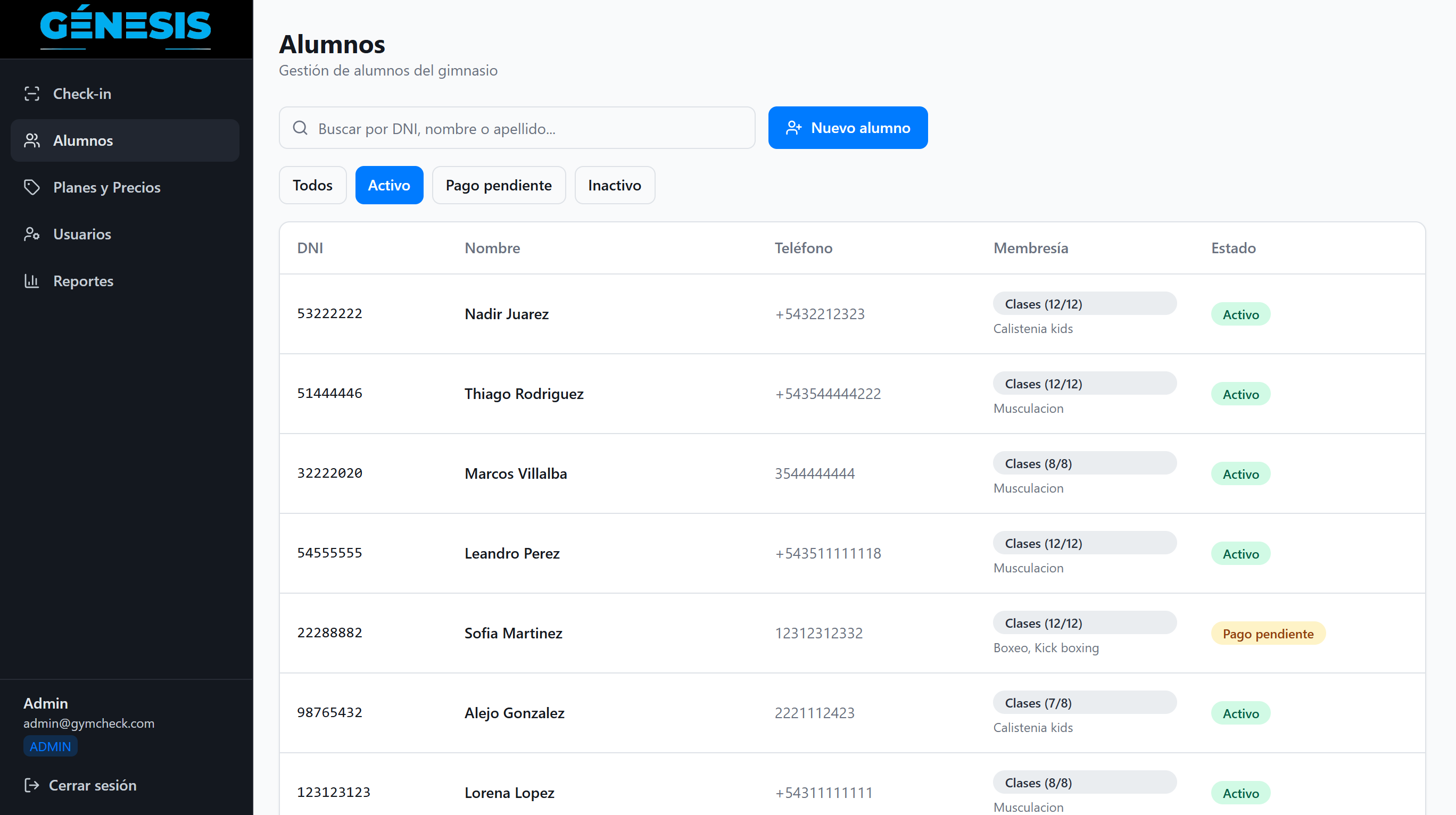Click phone number +54311111111

(823, 793)
